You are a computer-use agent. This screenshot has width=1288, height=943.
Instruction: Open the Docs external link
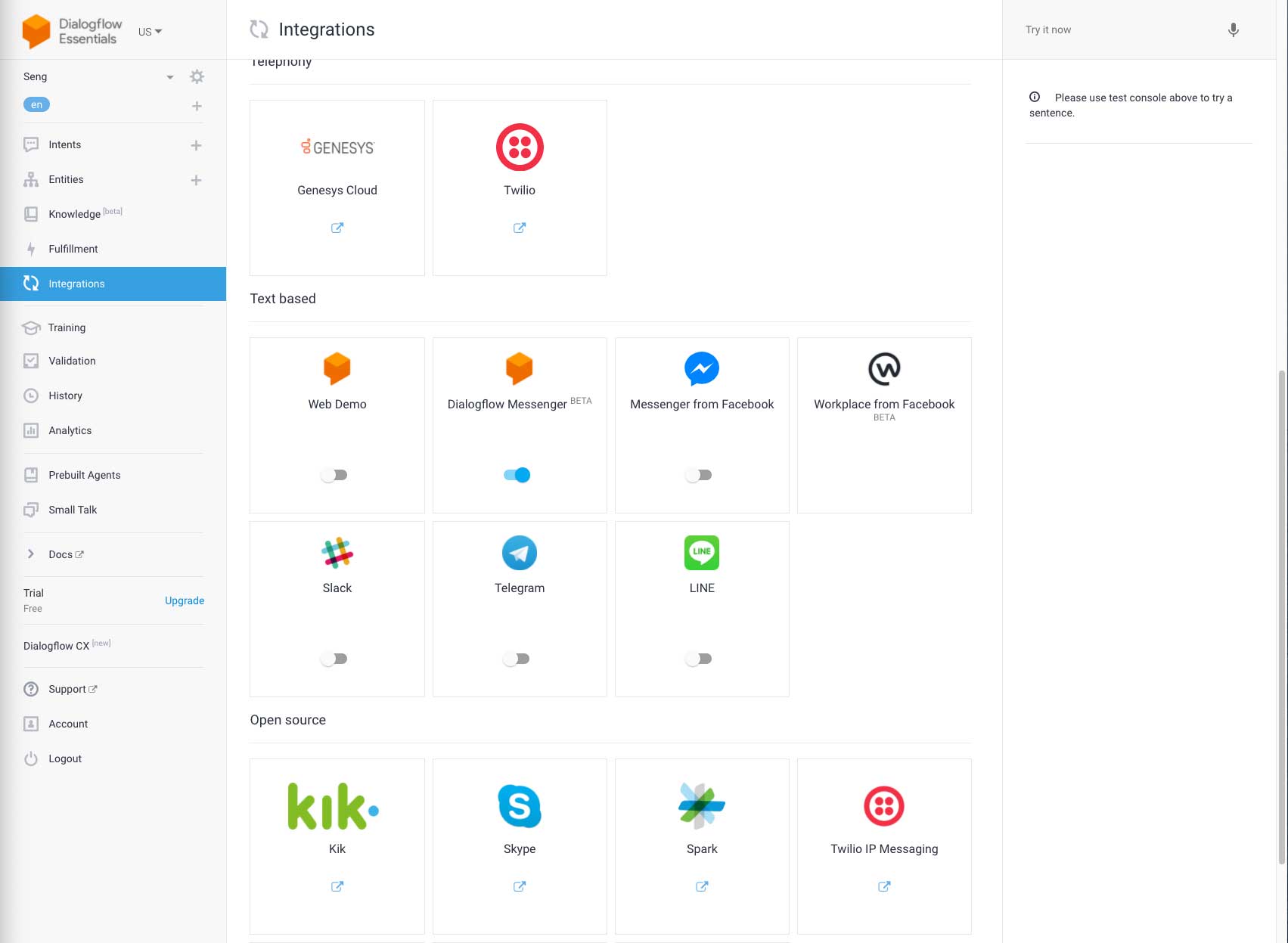[66, 554]
